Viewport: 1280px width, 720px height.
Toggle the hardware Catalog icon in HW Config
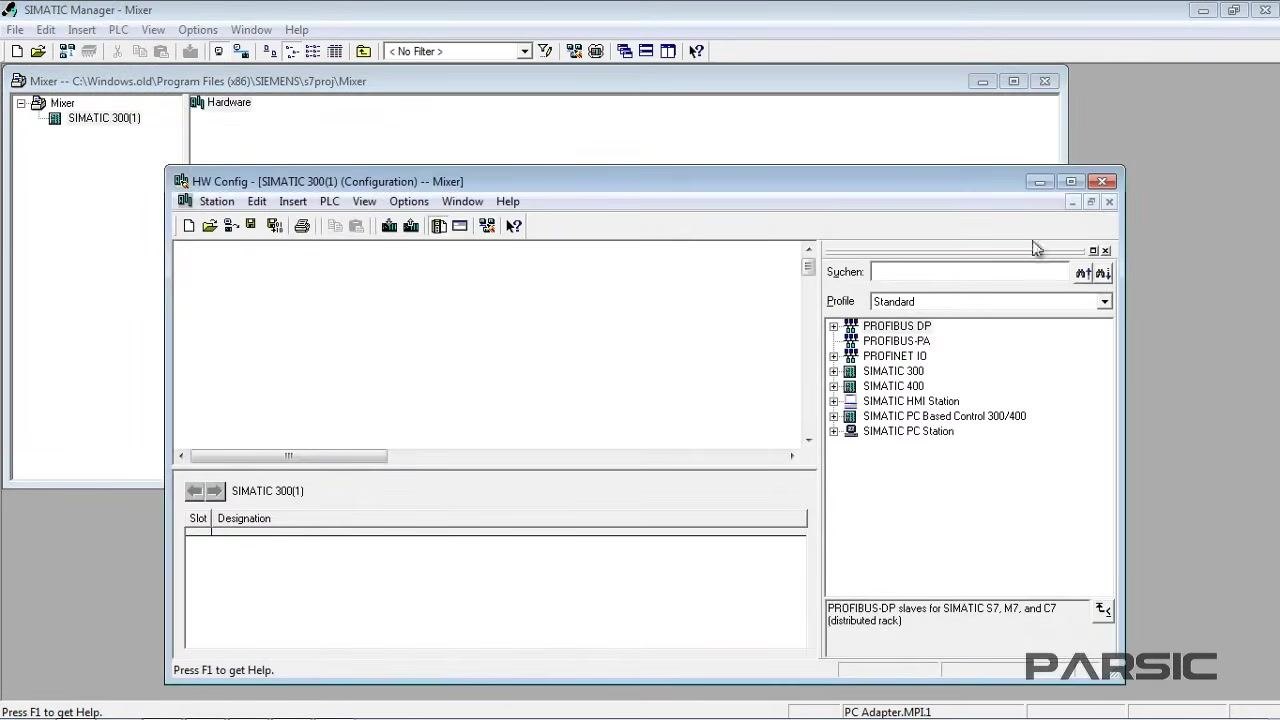pos(439,226)
